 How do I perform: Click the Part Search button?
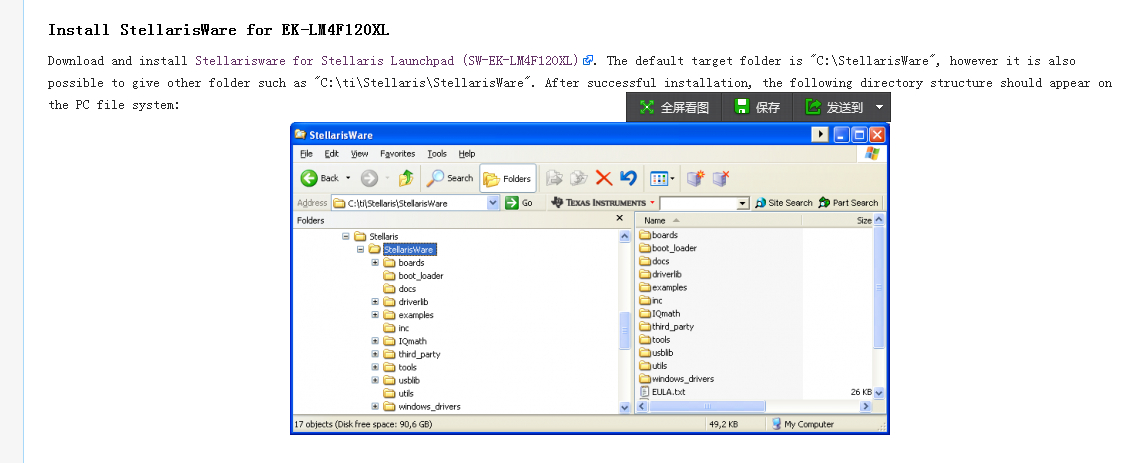click(848, 202)
